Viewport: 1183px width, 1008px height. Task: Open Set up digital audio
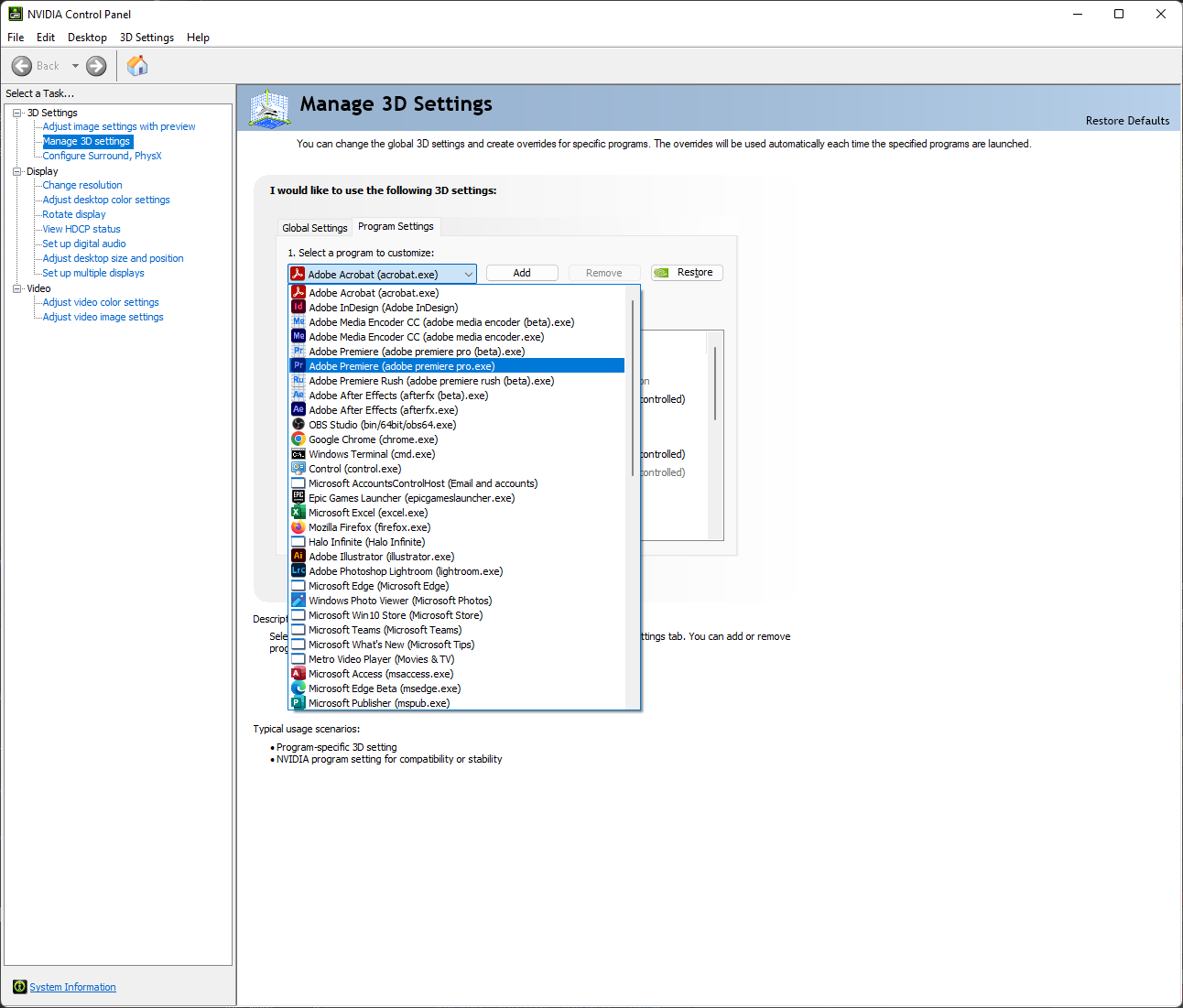coord(84,244)
